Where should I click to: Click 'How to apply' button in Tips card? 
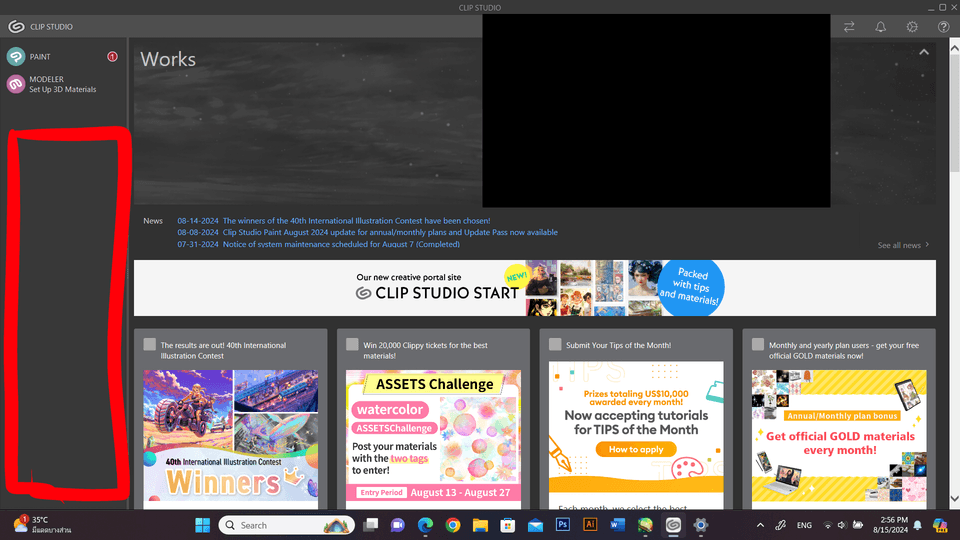click(x=636, y=449)
